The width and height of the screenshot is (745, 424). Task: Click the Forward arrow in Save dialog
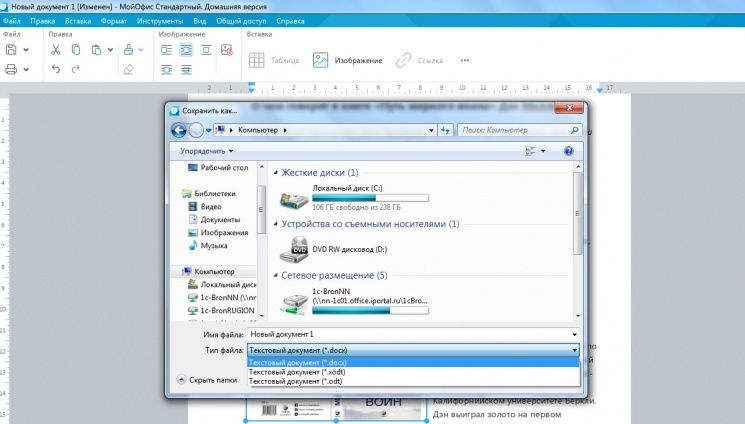196,130
